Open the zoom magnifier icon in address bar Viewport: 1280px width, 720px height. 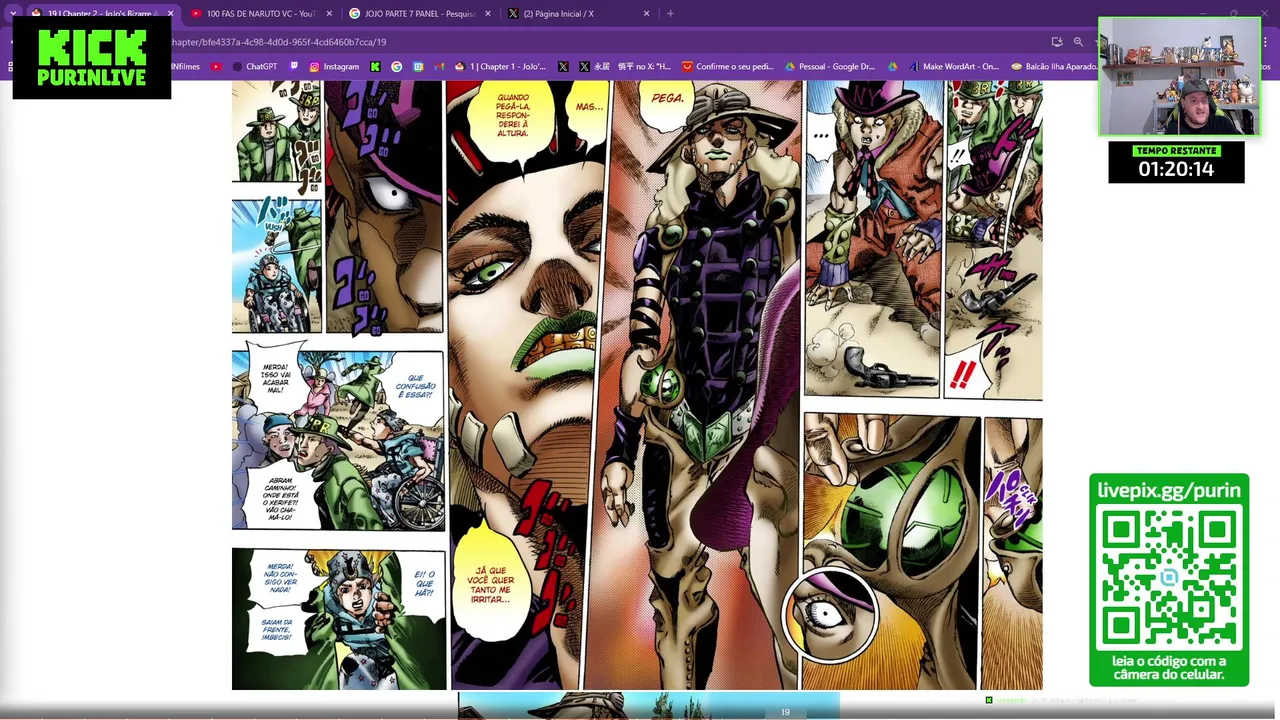(1078, 42)
